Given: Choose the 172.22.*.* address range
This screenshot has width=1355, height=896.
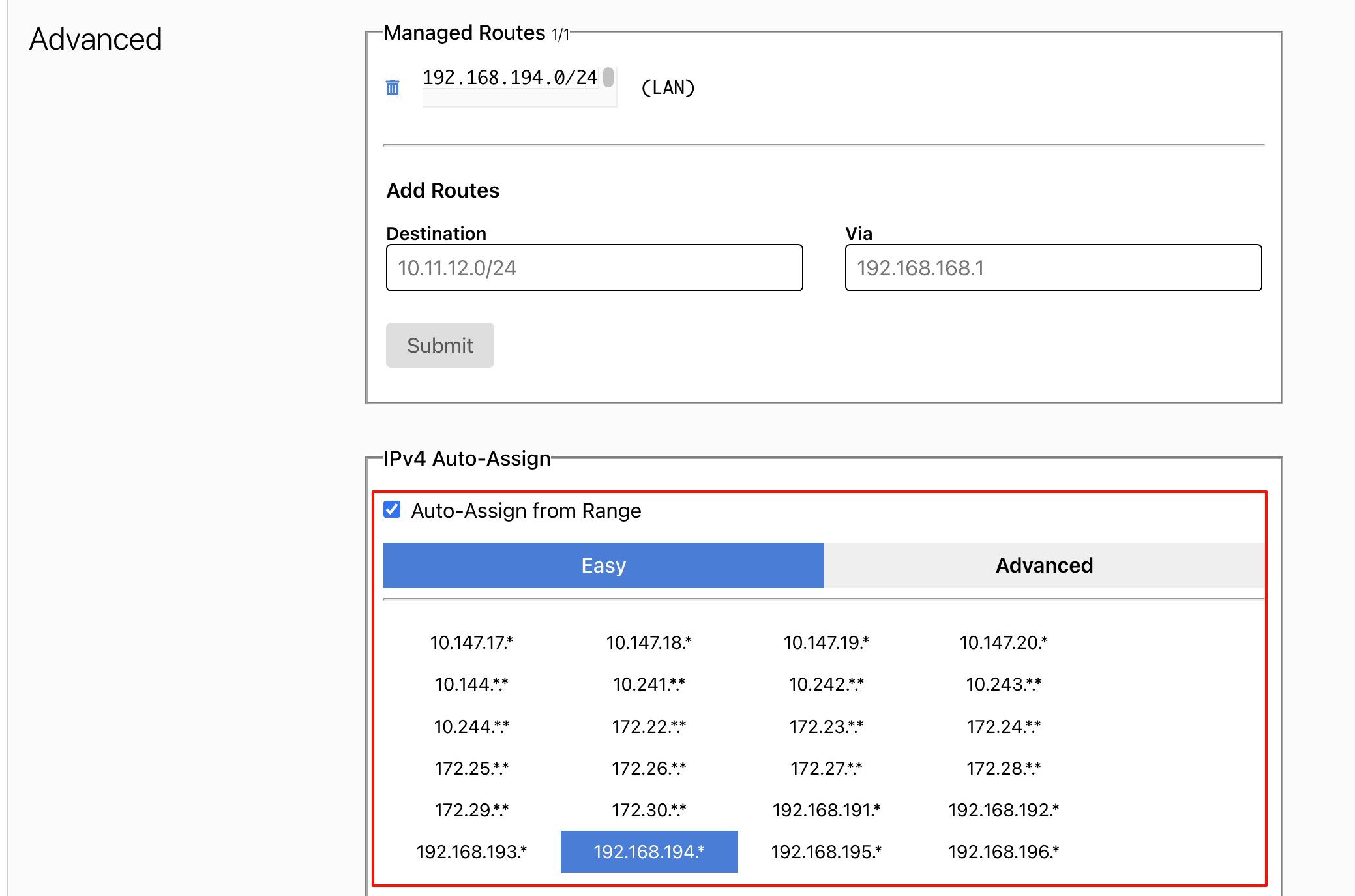Looking at the screenshot, I should (x=649, y=726).
